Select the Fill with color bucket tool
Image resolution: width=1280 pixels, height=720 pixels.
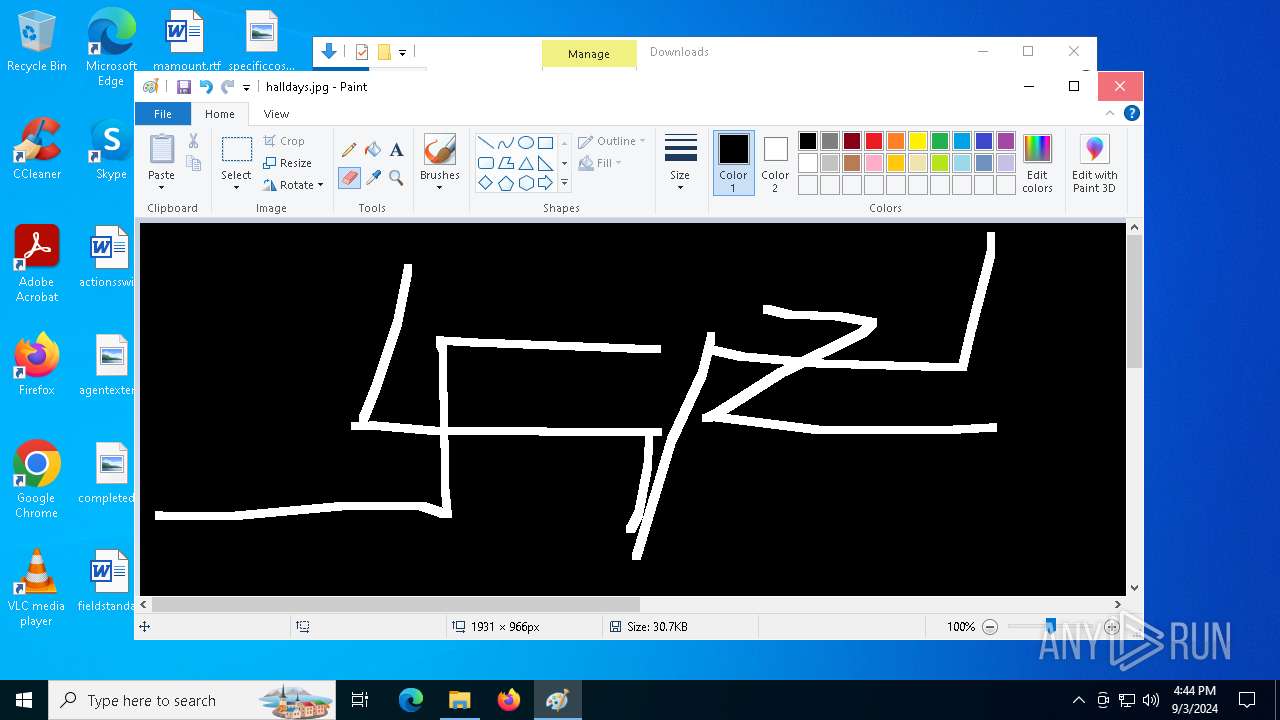pos(373,150)
